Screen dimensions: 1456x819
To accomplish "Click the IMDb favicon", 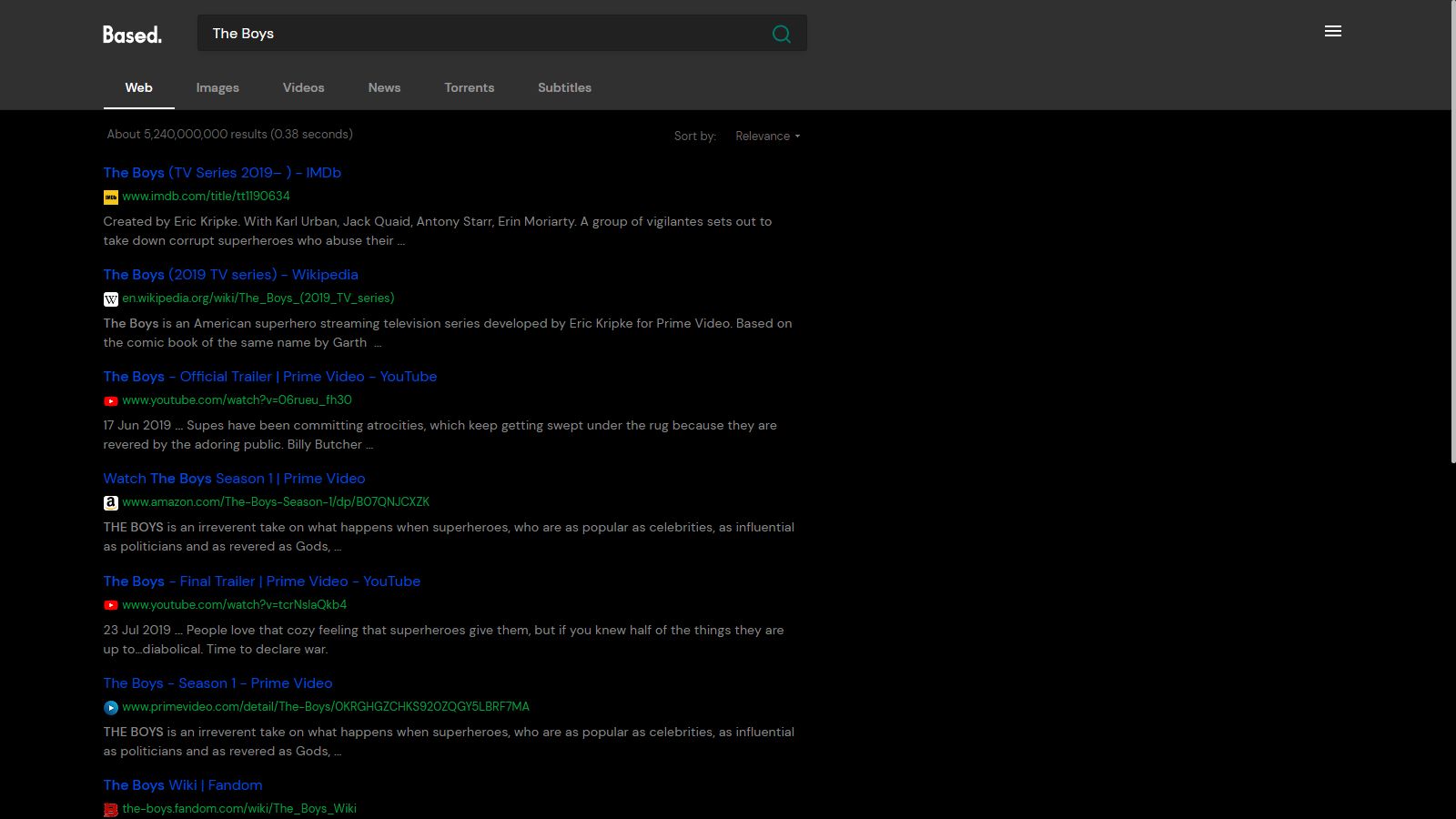I will [x=111, y=197].
